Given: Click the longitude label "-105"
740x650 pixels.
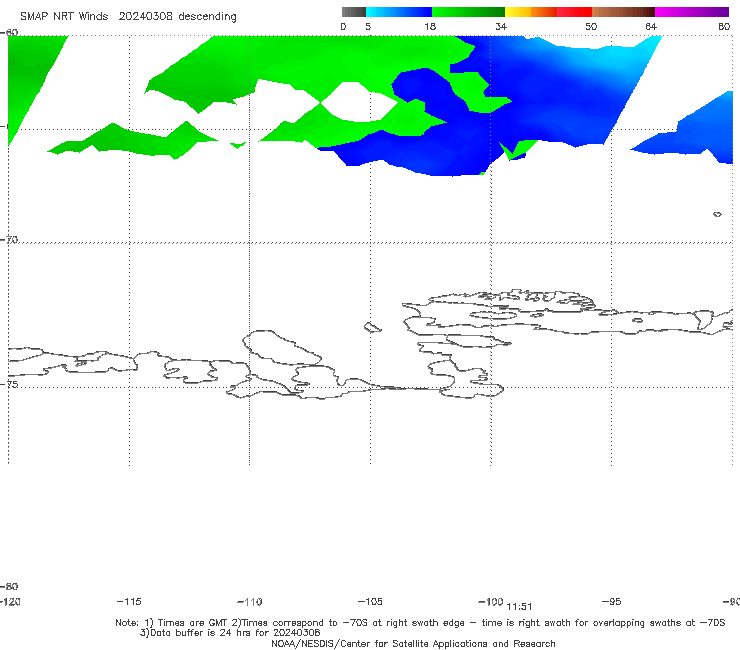Looking at the screenshot, I should click(x=370, y=601).
